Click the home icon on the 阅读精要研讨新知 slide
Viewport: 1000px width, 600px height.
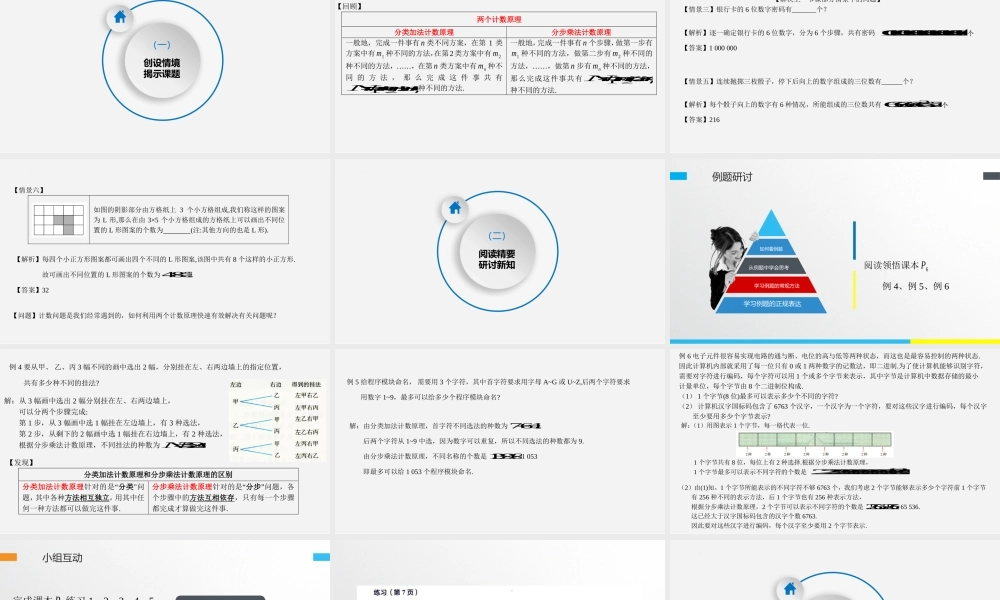click(x=455, y=210)
